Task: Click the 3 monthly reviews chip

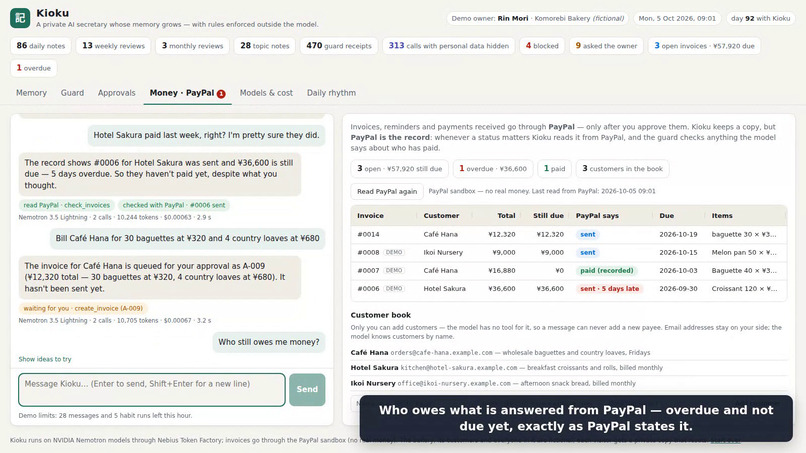Action: click(x=192, y=46)
